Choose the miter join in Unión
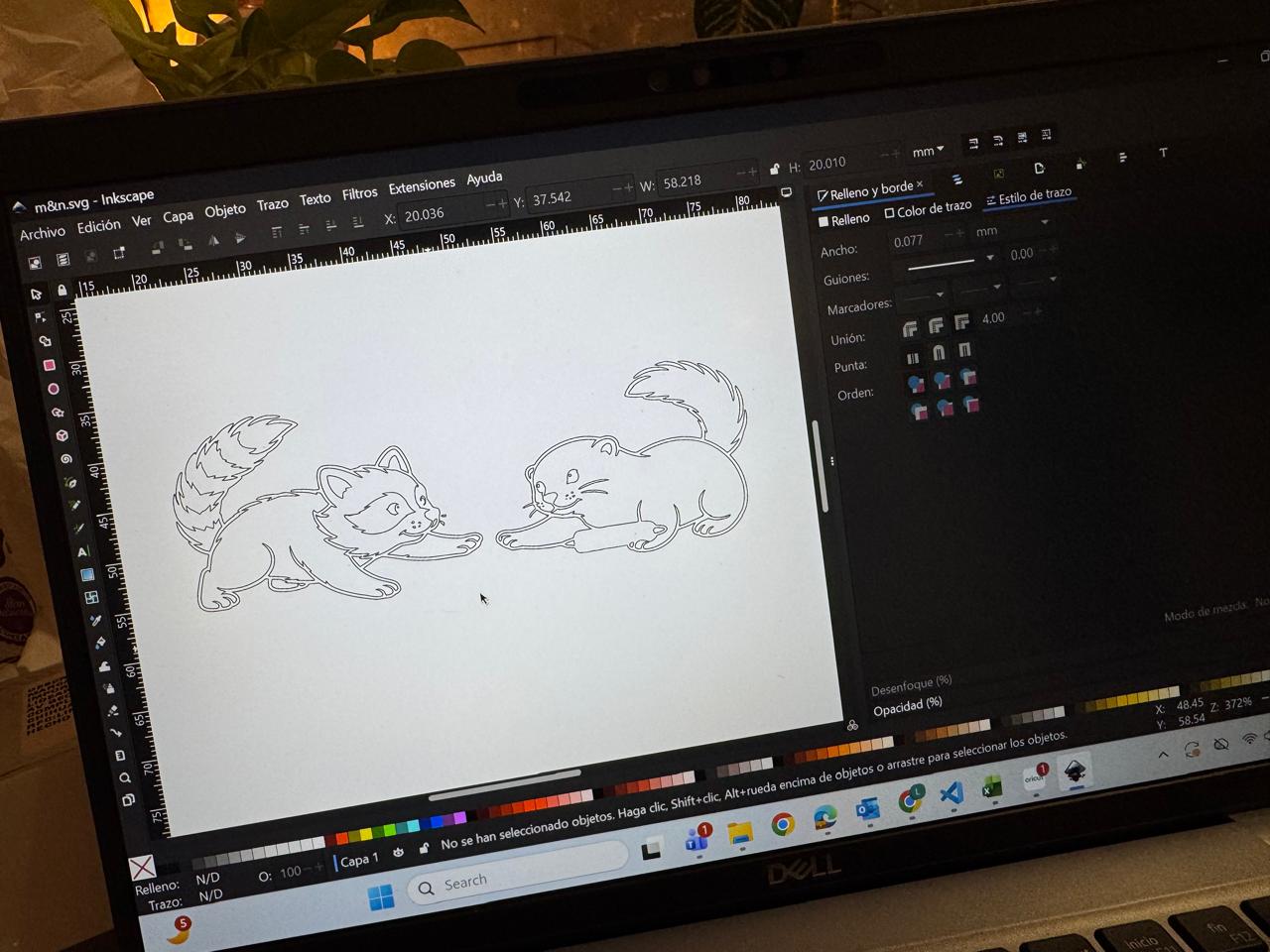Image resolution: width=1270 pixels, height=952 pixels. pyautogui.click(x=961, y=322)
